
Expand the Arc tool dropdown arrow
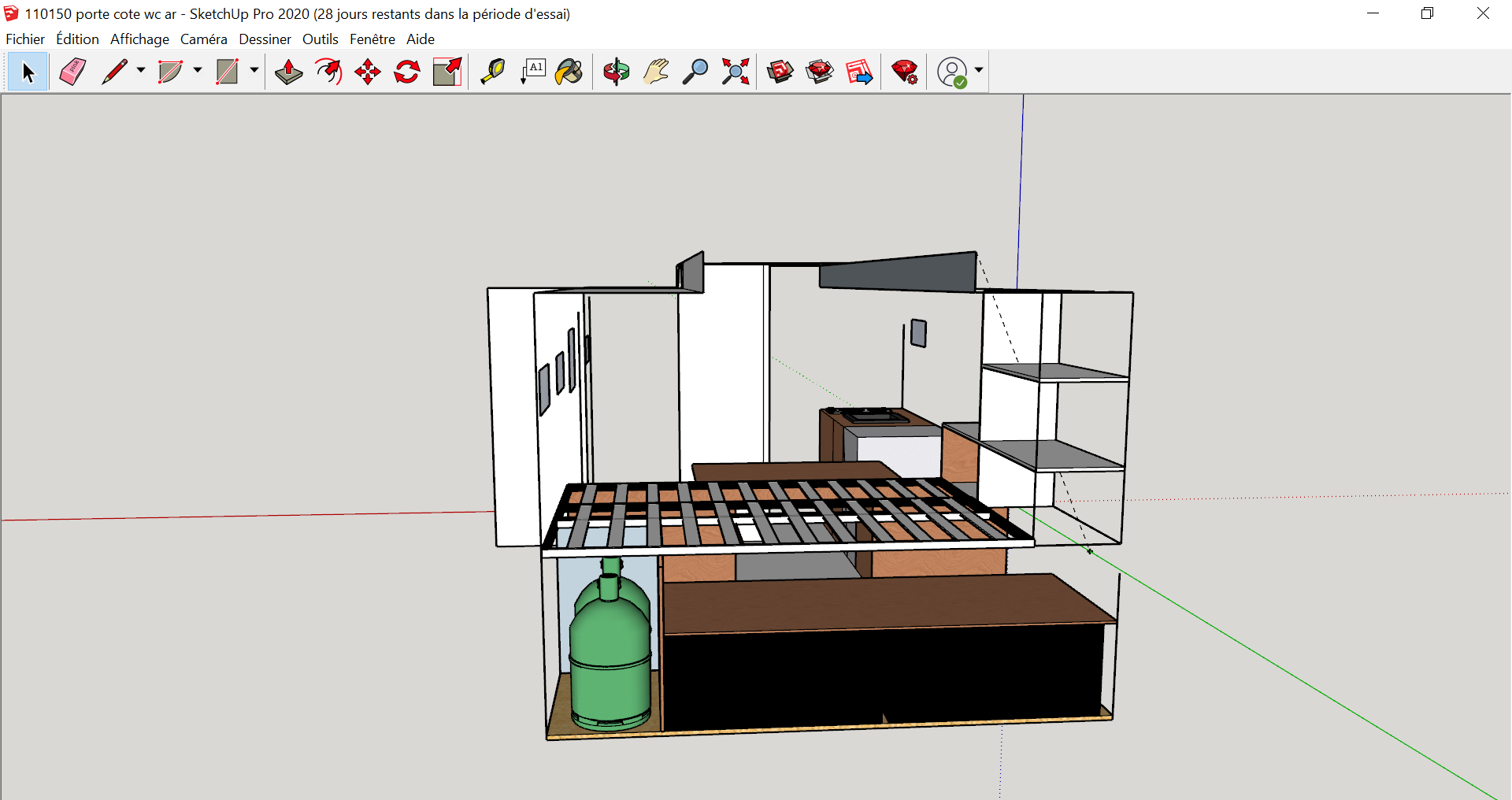coord(198,70)
